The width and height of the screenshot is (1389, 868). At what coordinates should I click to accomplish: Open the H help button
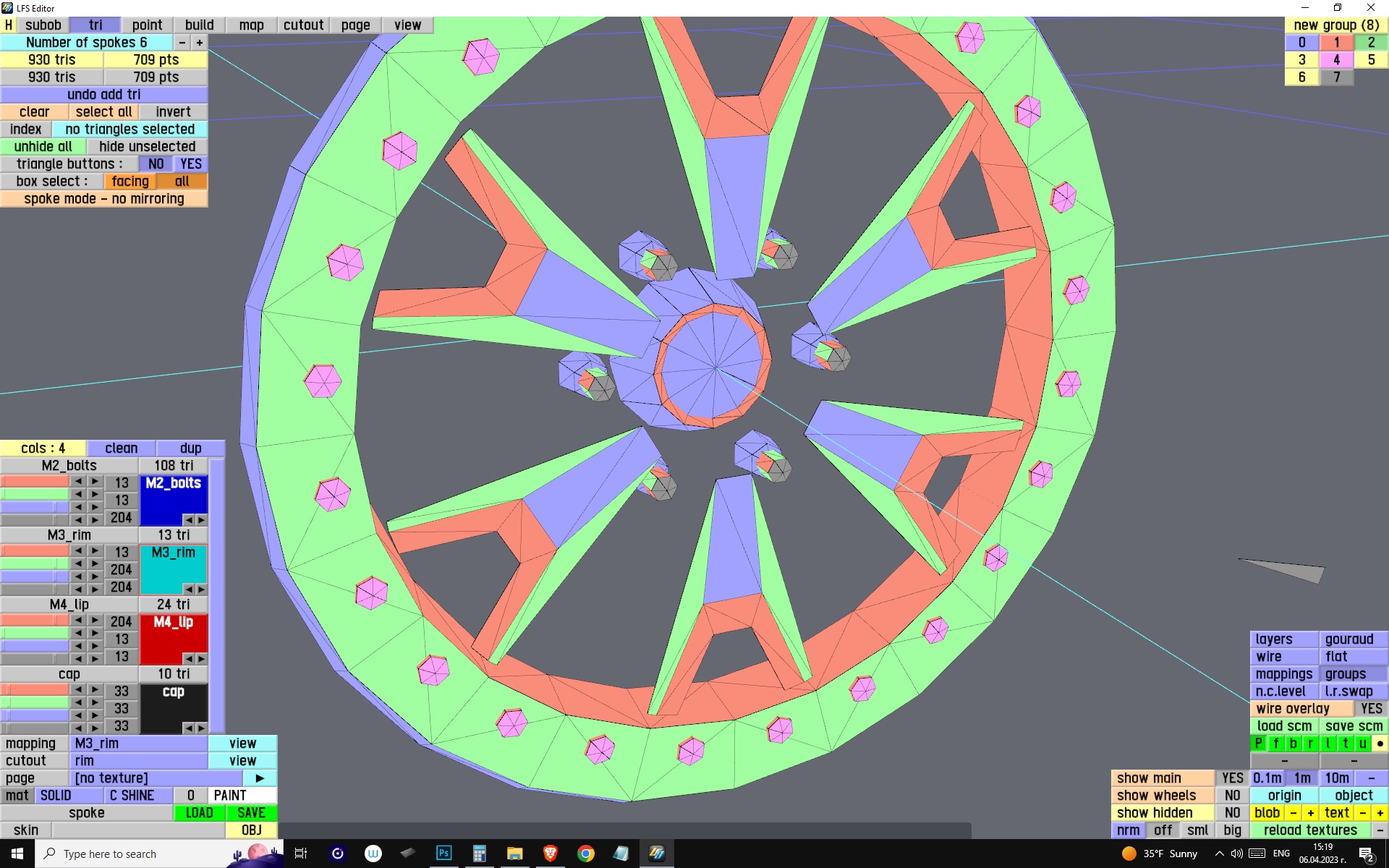pyautogui.click(x=9, y=25)
